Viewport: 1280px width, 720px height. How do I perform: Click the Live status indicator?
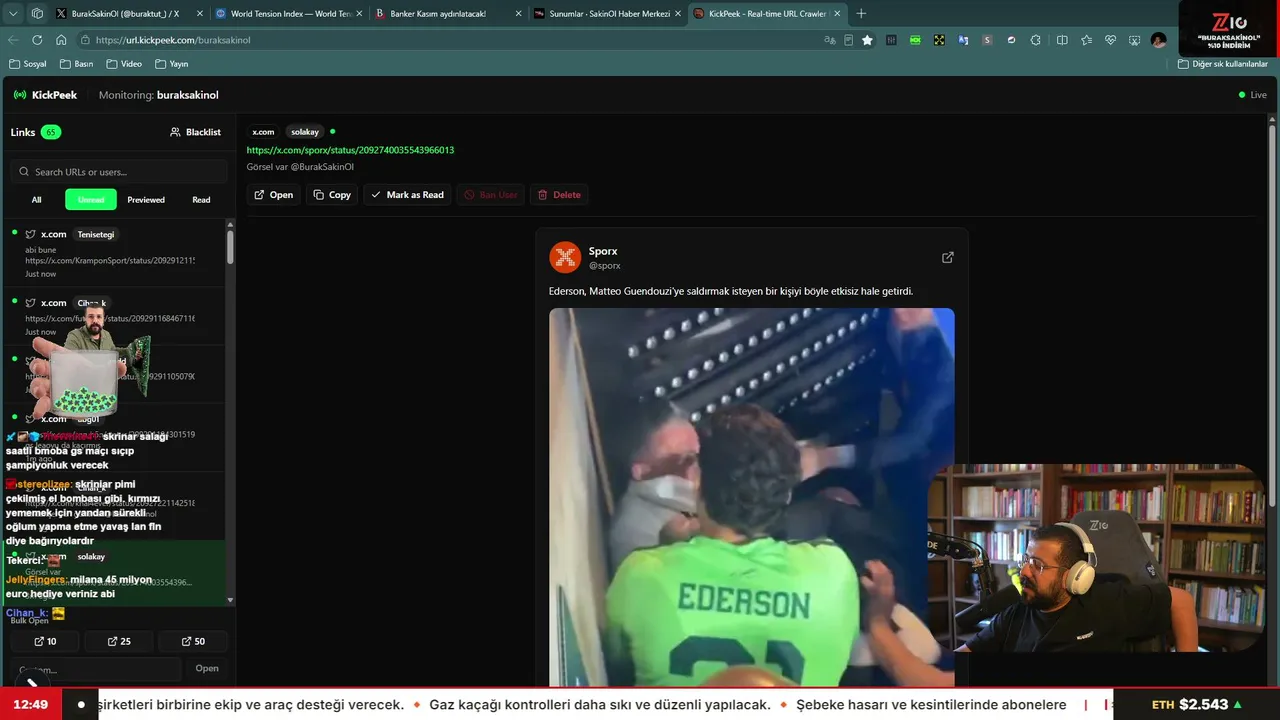[x=1252, y=95]
